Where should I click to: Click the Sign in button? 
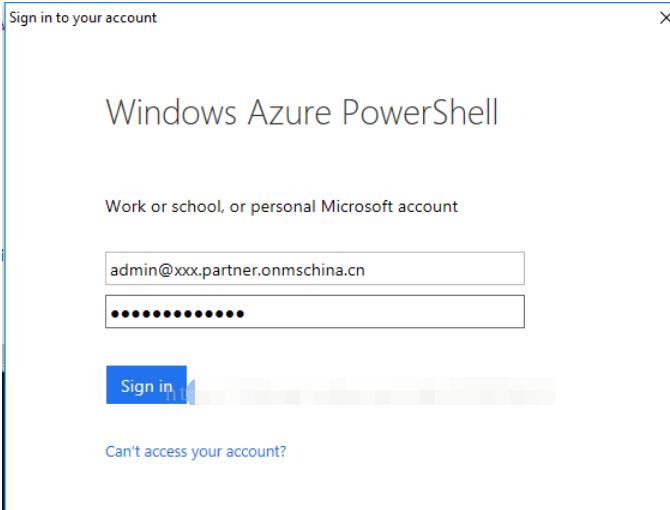(146, 385)
